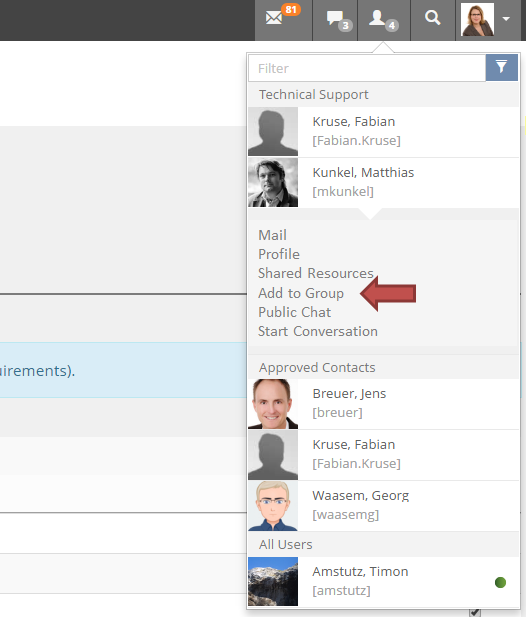Select Kunkel, Matthias contact entry
The height and width of the screenshot is (617, 526).
(383, 183)
